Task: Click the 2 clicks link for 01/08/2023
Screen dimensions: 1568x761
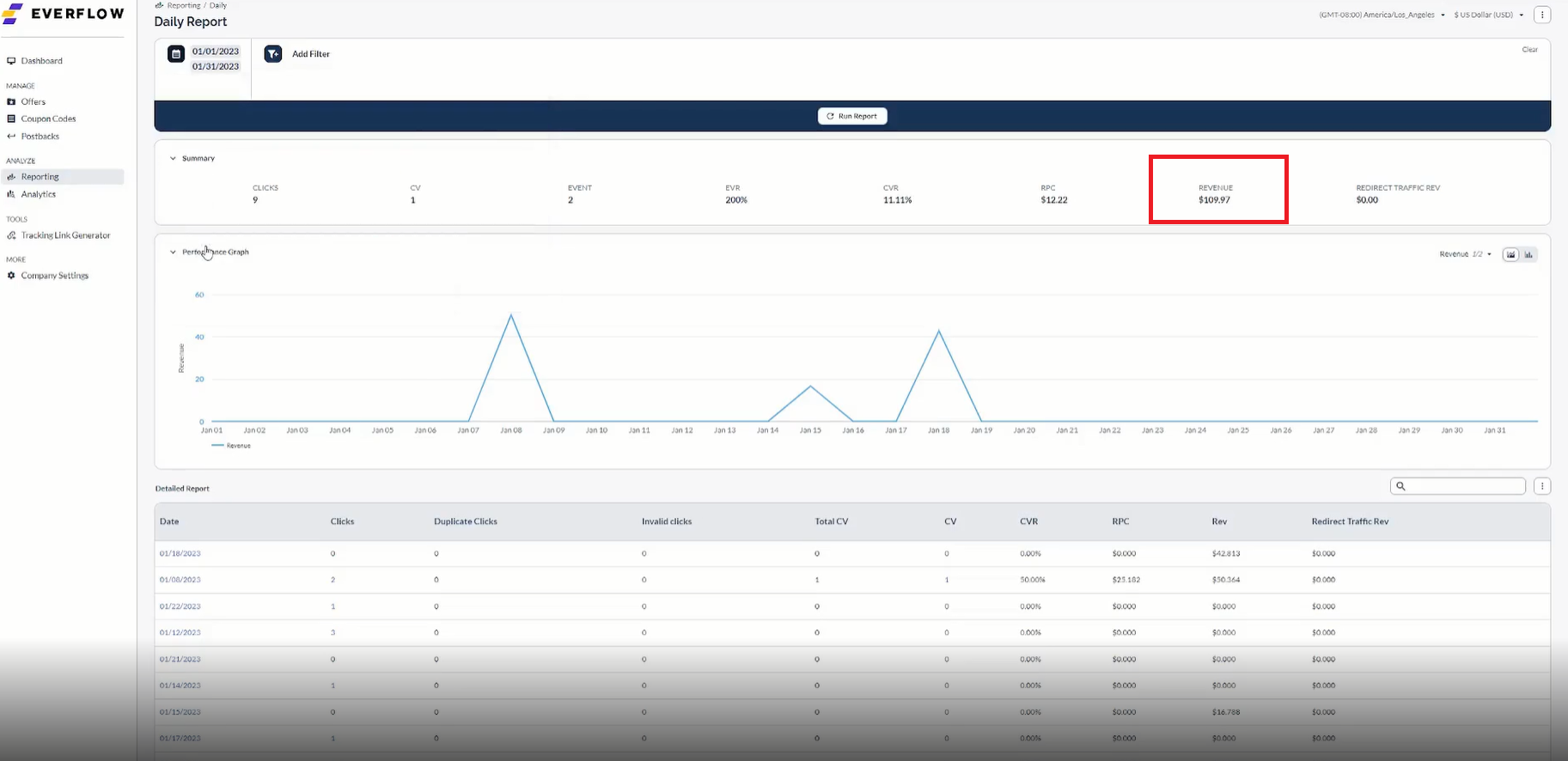Action: [x=333, y=580]
